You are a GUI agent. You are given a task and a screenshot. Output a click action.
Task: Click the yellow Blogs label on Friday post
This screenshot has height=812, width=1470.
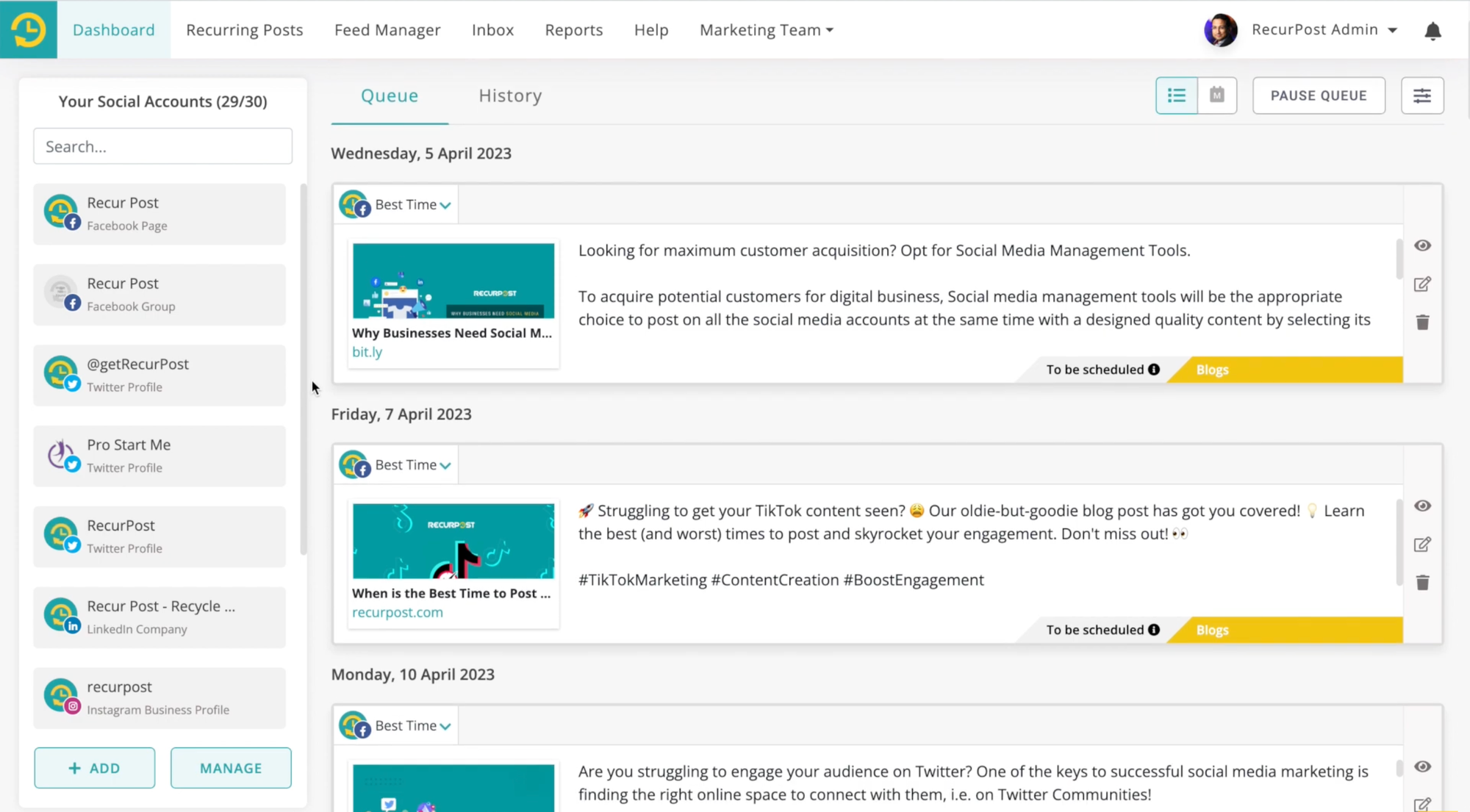coord(1212,630)
